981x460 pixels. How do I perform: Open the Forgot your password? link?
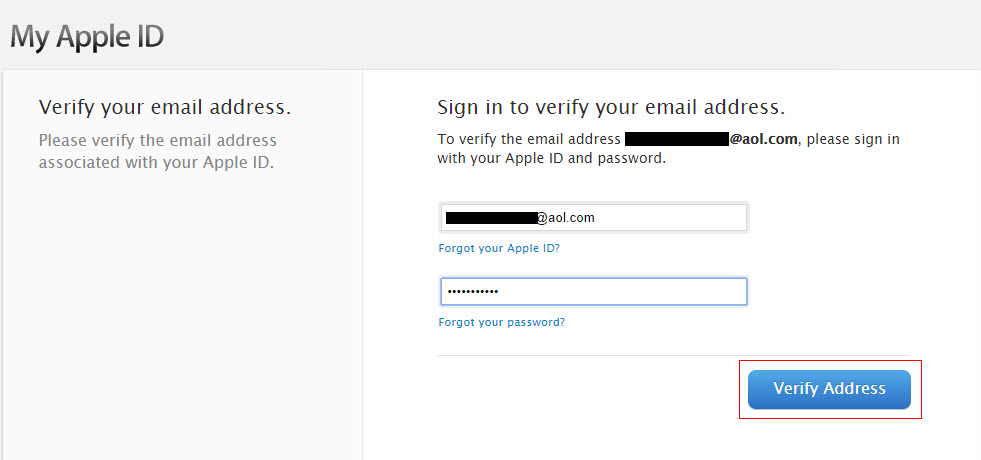[501, 322]
